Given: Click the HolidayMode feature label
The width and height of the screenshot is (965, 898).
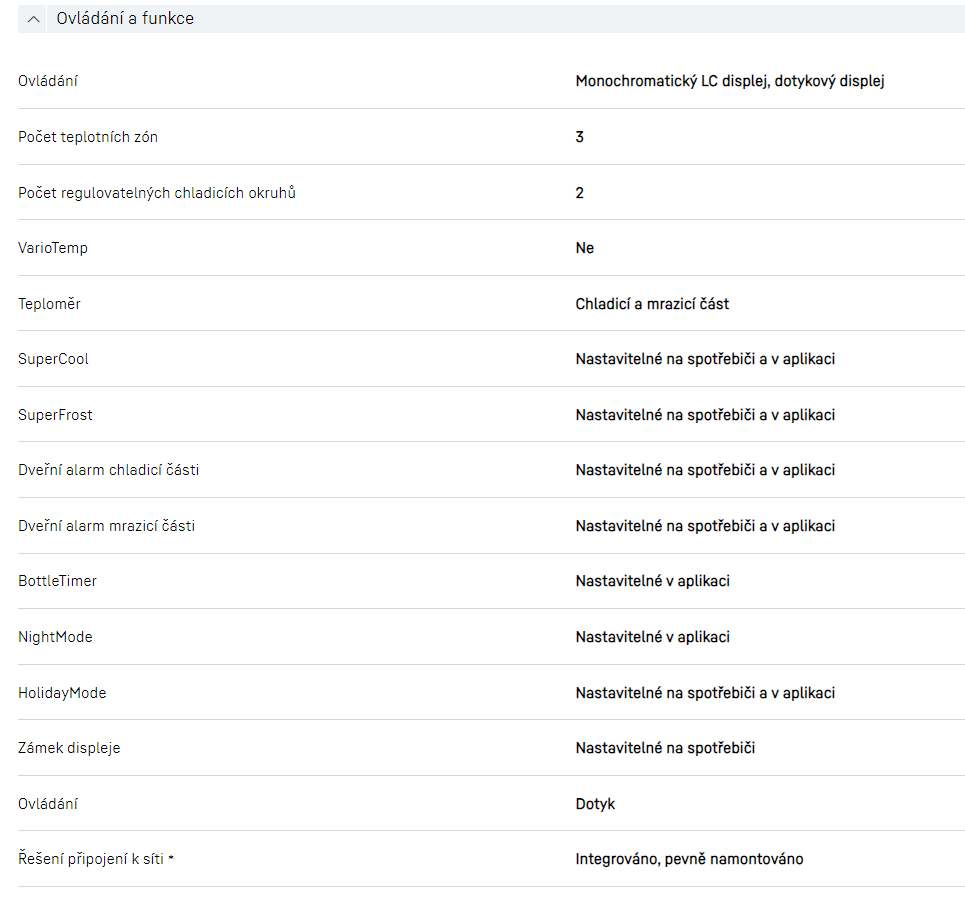Looking at the screenshot, I should tap(62, 693).
